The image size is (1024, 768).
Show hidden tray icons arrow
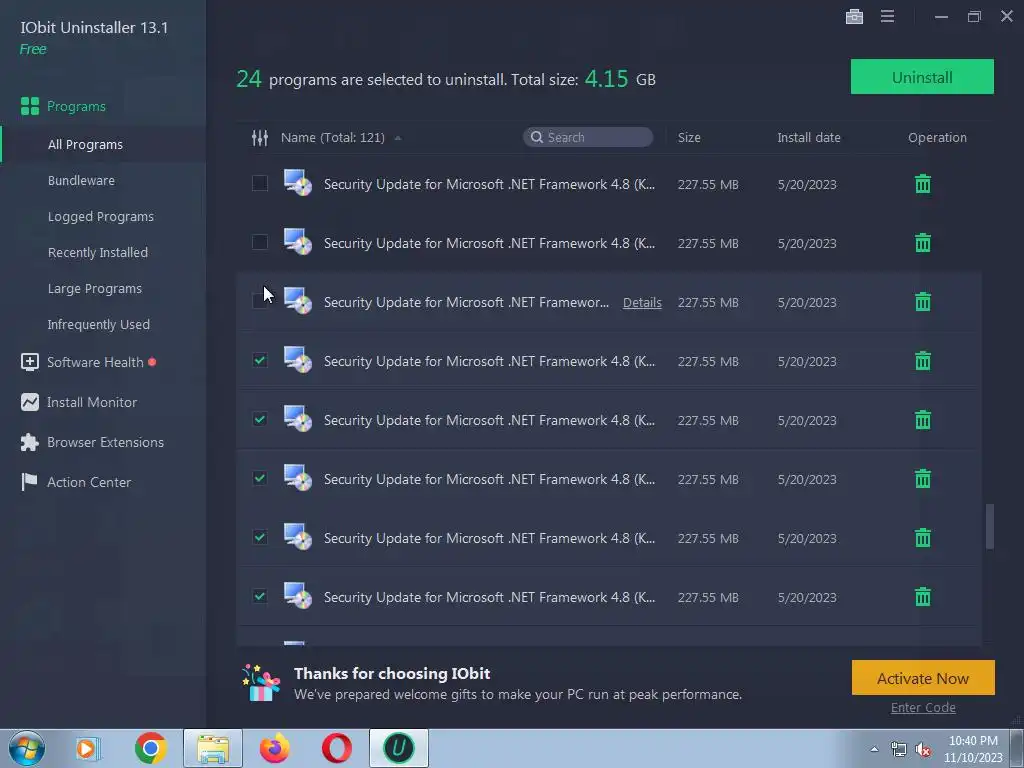874,749
